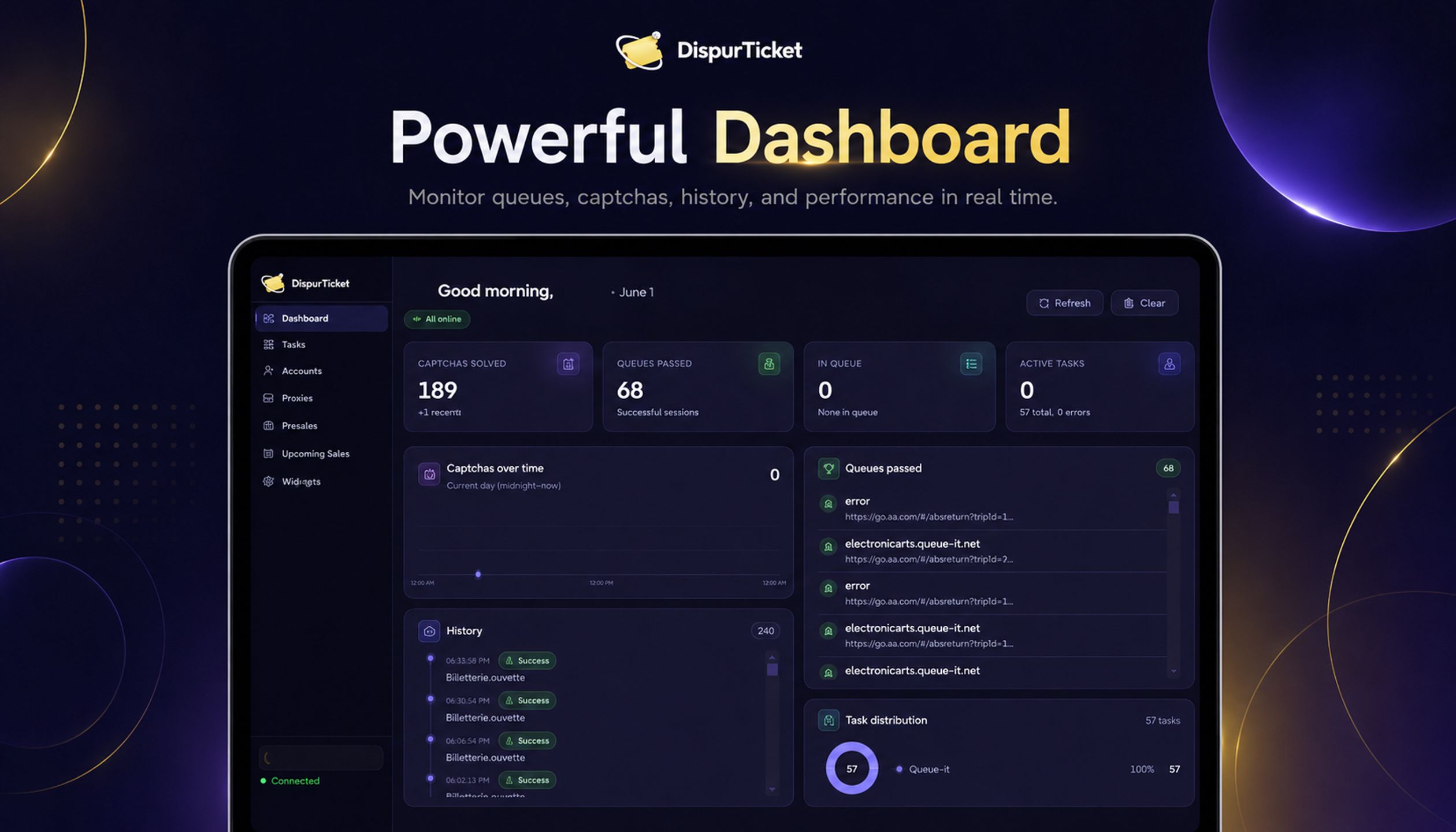Click the 'Current day (midnight–now)' subtitle

click(x=503, y=486)
